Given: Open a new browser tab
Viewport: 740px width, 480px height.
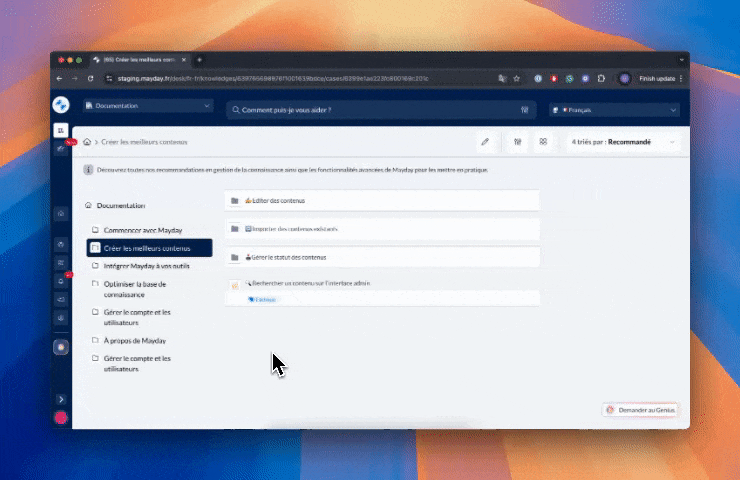Looking at the screenshot, I should point(199,60).
